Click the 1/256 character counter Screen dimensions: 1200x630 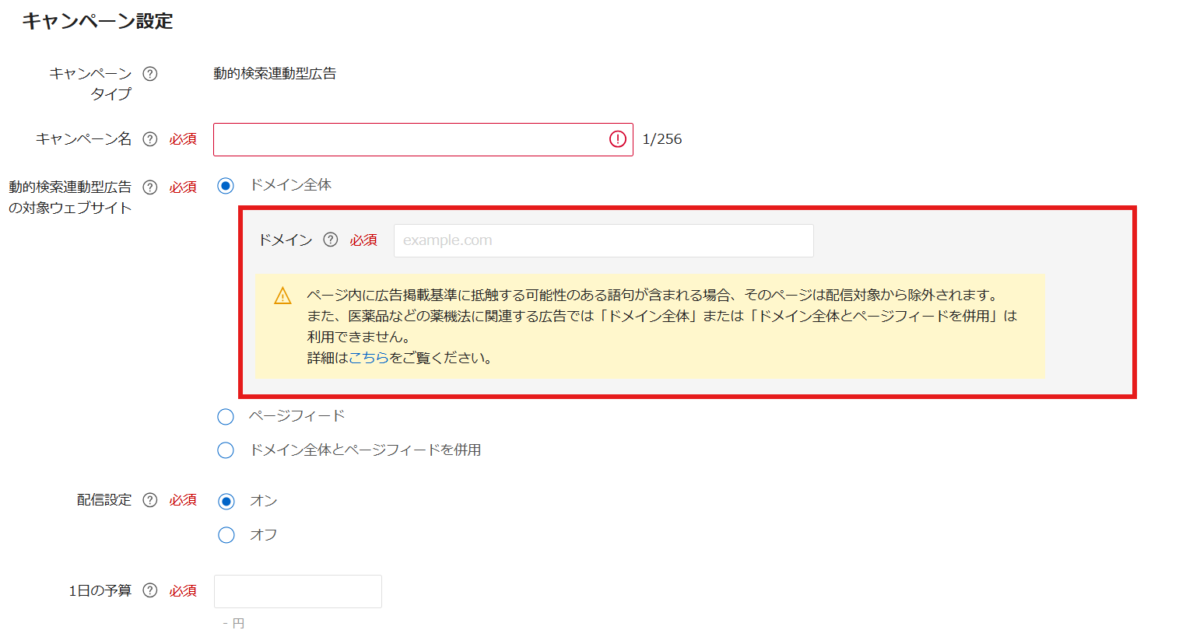[662, 140]
